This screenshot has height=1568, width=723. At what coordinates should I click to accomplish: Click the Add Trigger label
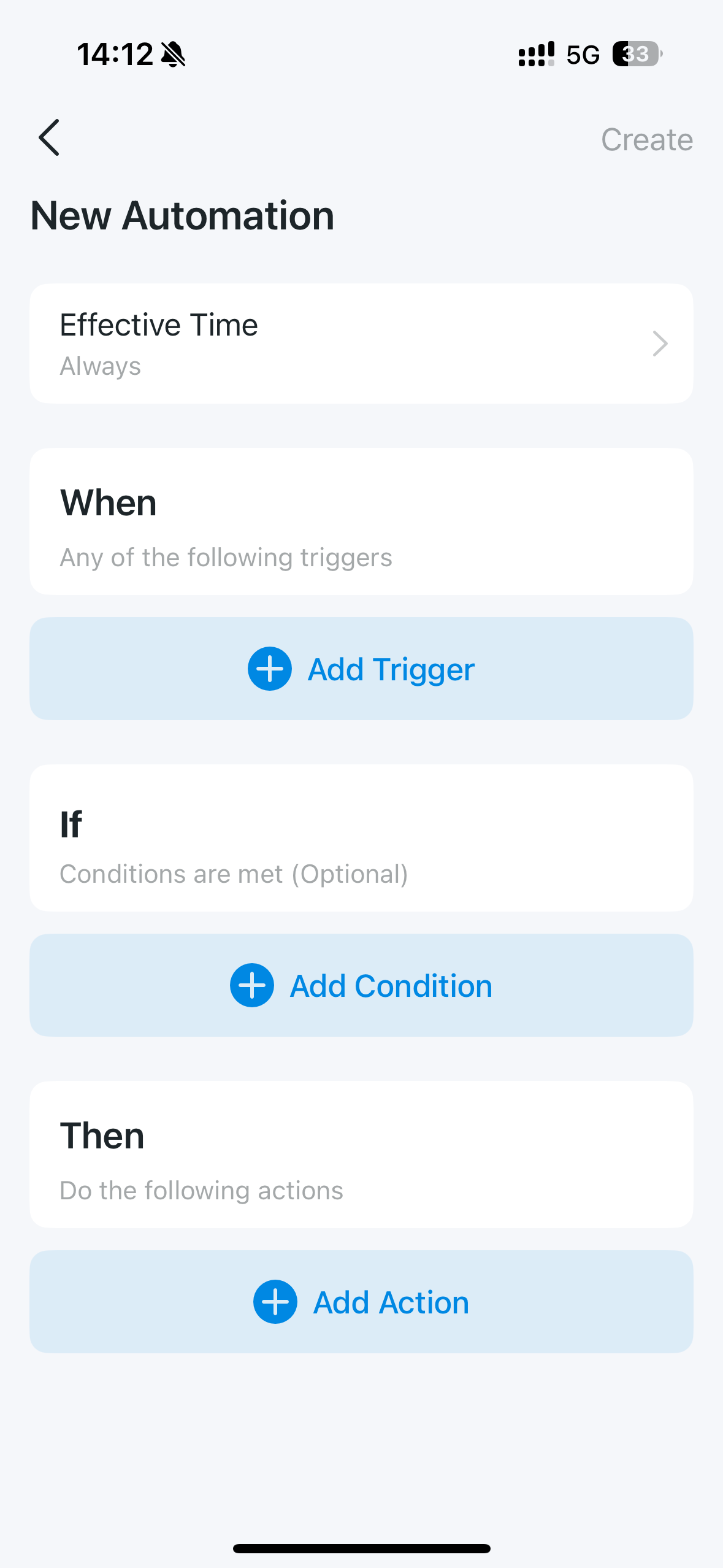tap(391, 669)
